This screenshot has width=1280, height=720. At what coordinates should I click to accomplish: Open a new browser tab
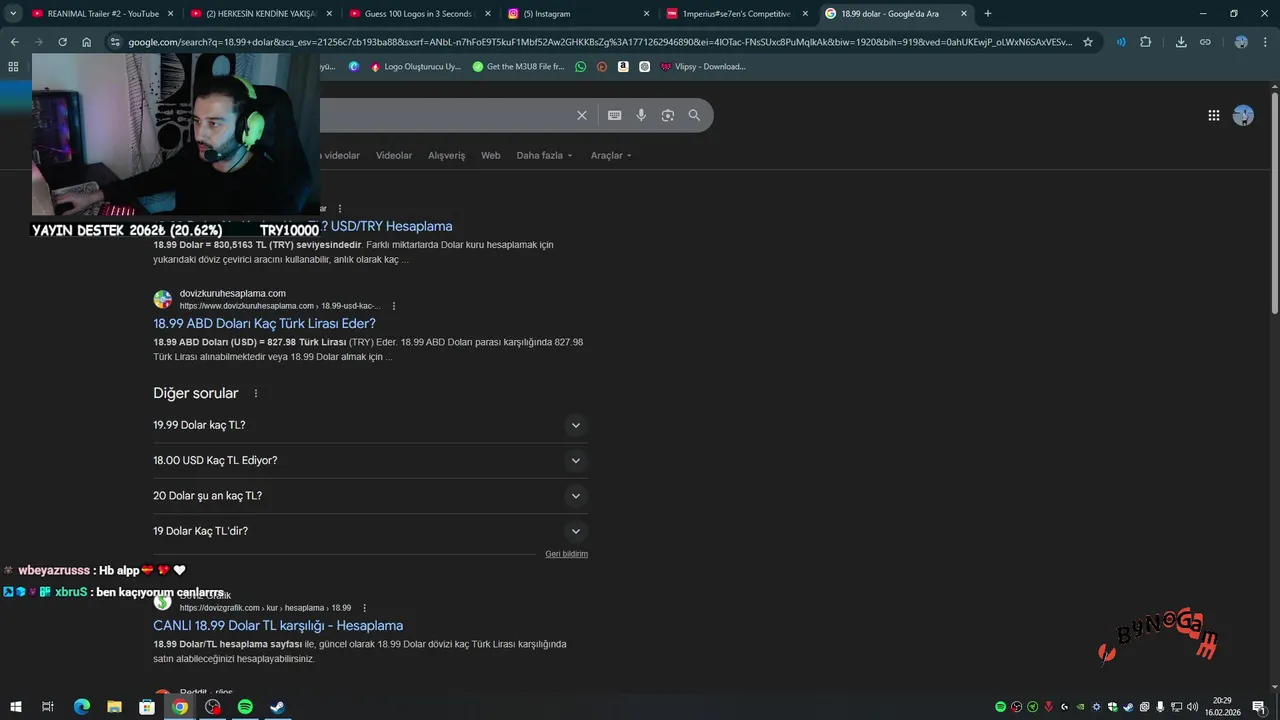988,14
